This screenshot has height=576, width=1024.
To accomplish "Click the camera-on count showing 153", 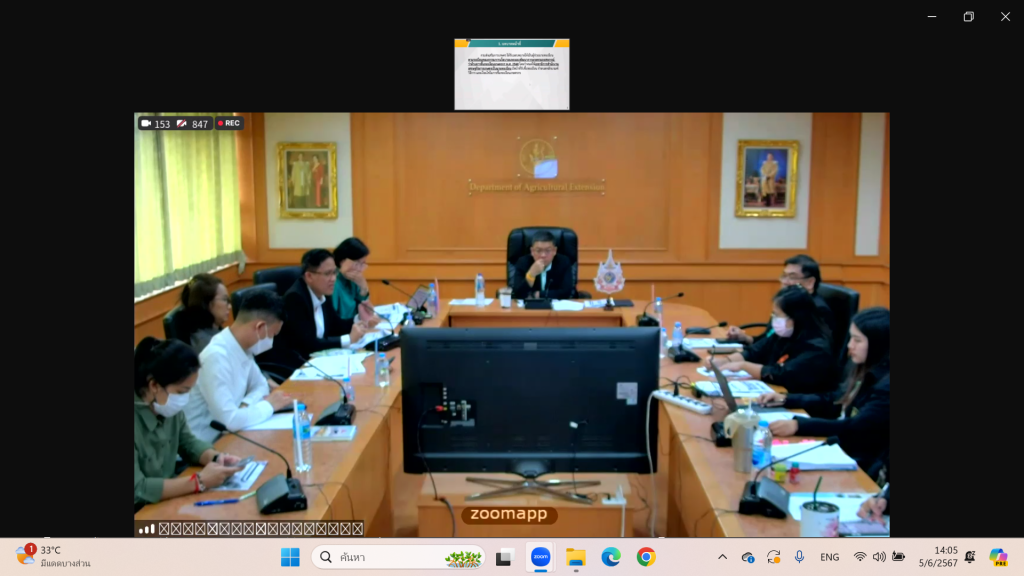I will coord(155,124).
